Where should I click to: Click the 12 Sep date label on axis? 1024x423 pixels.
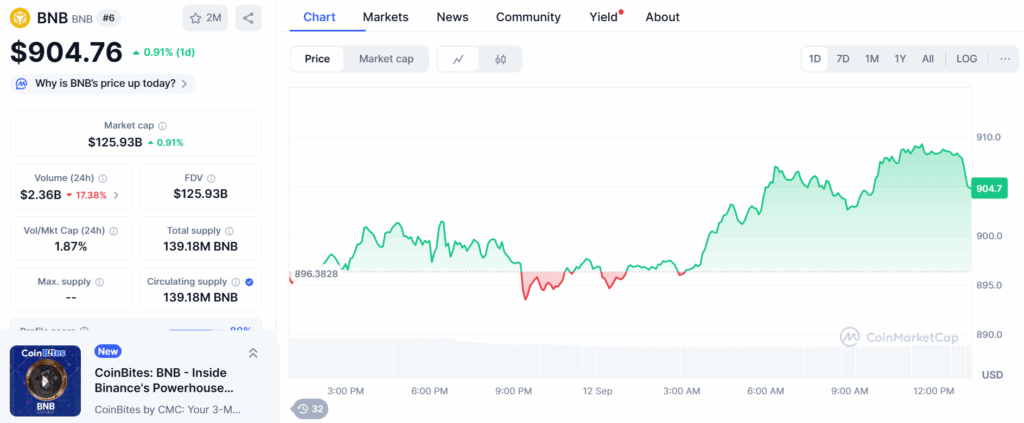tap(598, 391)
